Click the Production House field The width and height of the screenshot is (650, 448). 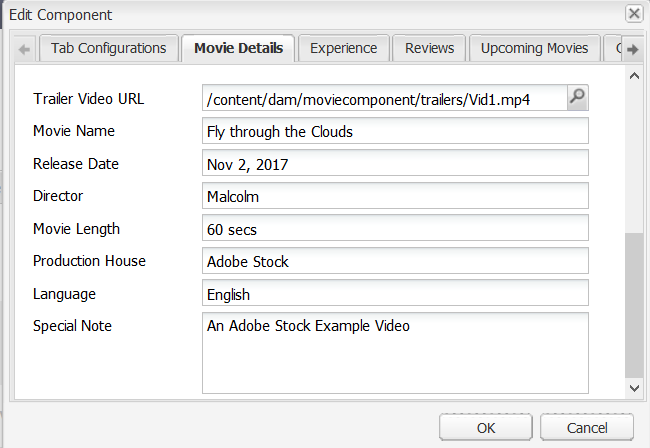[395, 262]
